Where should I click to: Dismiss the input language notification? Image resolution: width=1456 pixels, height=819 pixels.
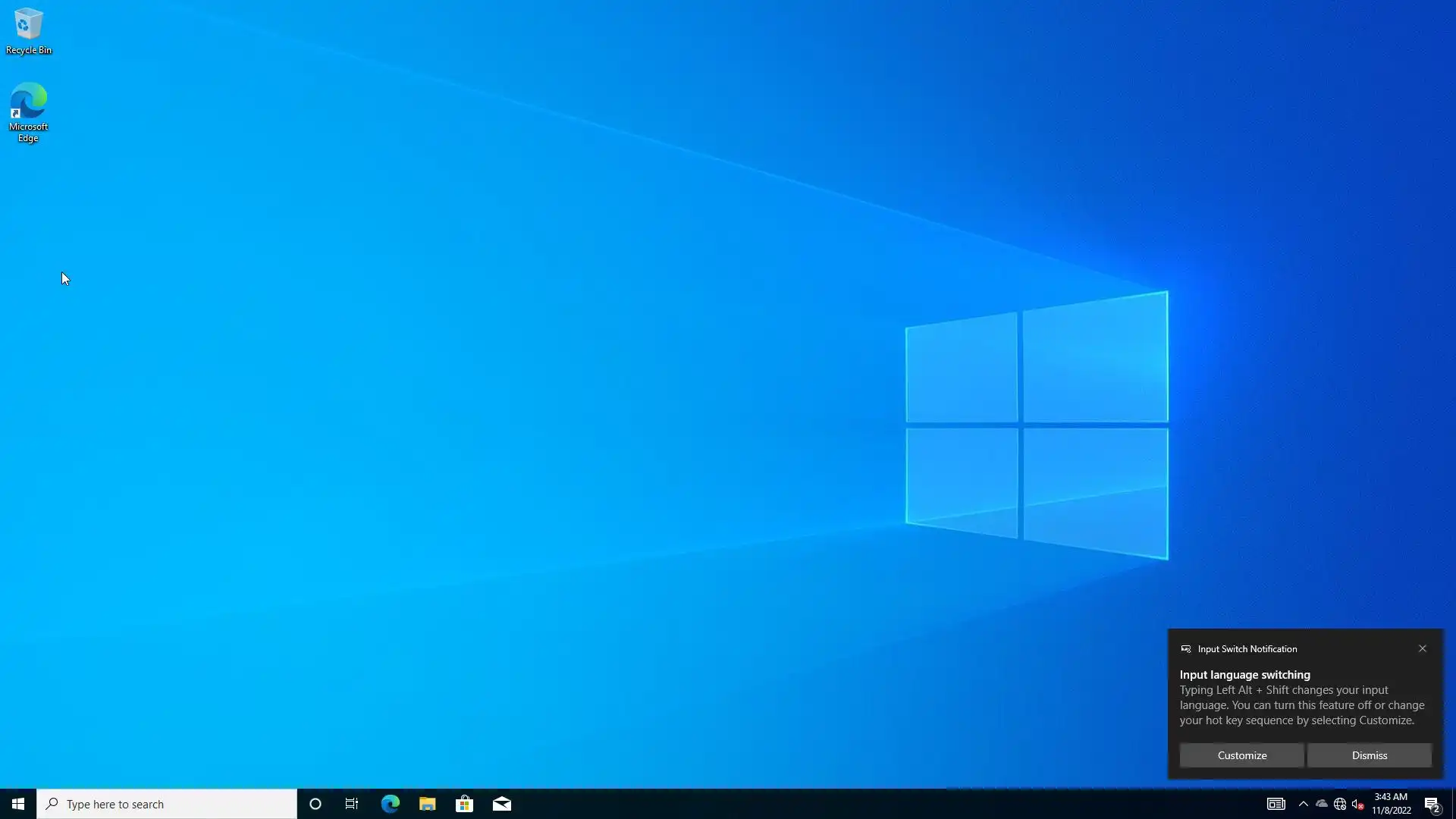(1369, 755)
